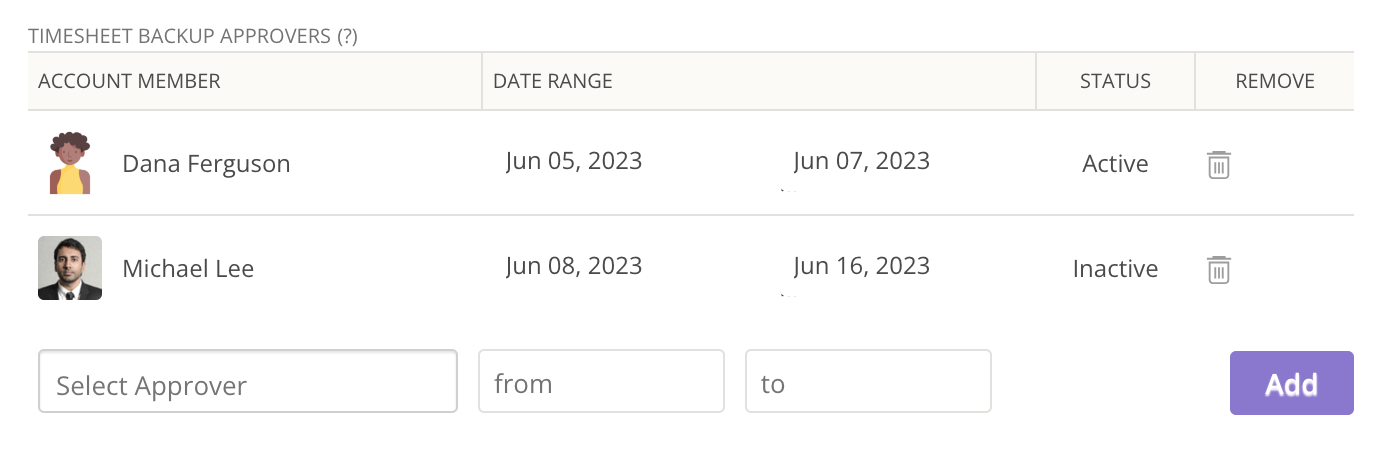The height and width of the screenshot is (453, 1381).
Task: Click the purple Add button
Action: pyautogui.click(x=1292, y=383)
